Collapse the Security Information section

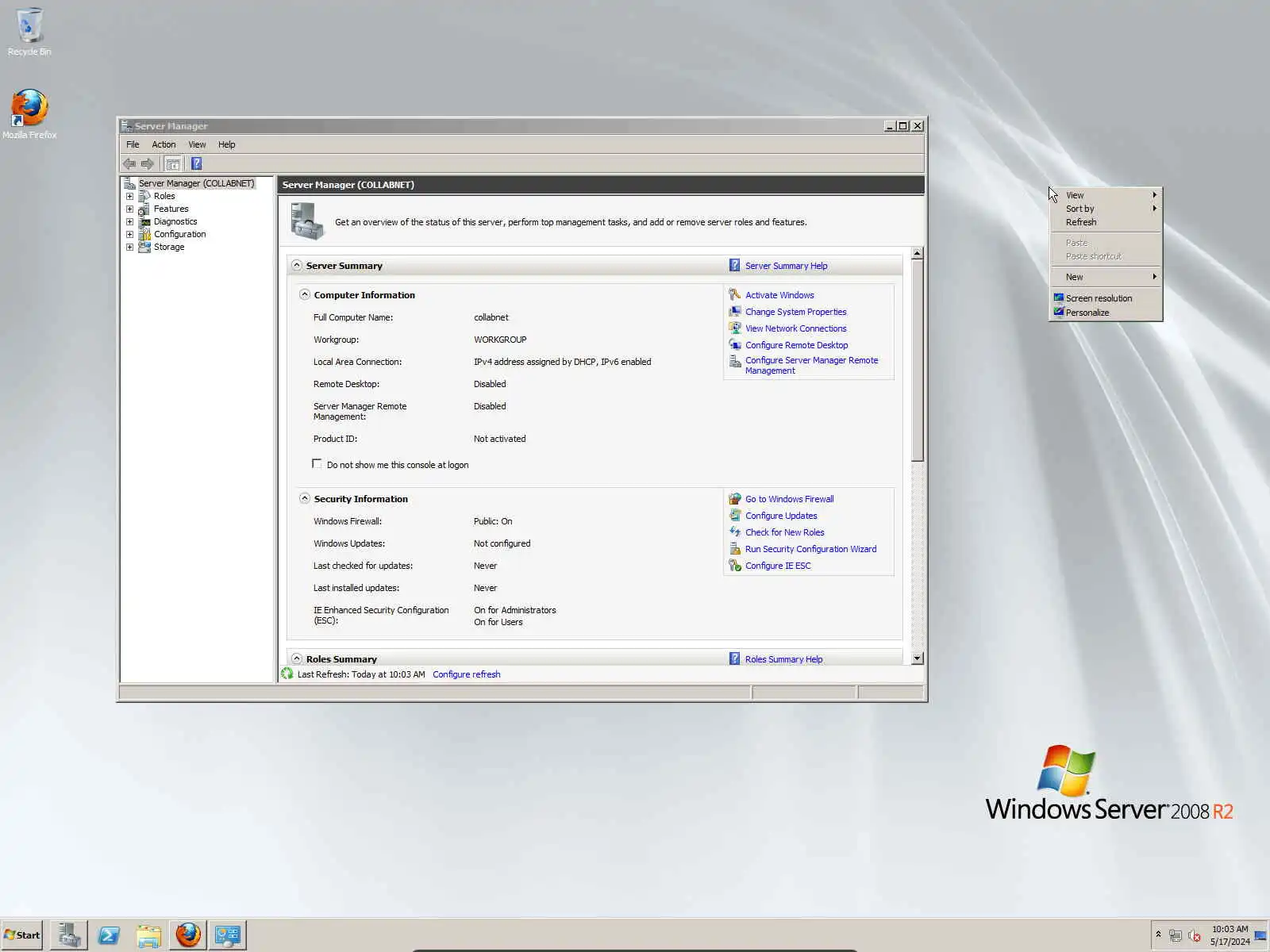pyautogui.click(x=305, y=499)
